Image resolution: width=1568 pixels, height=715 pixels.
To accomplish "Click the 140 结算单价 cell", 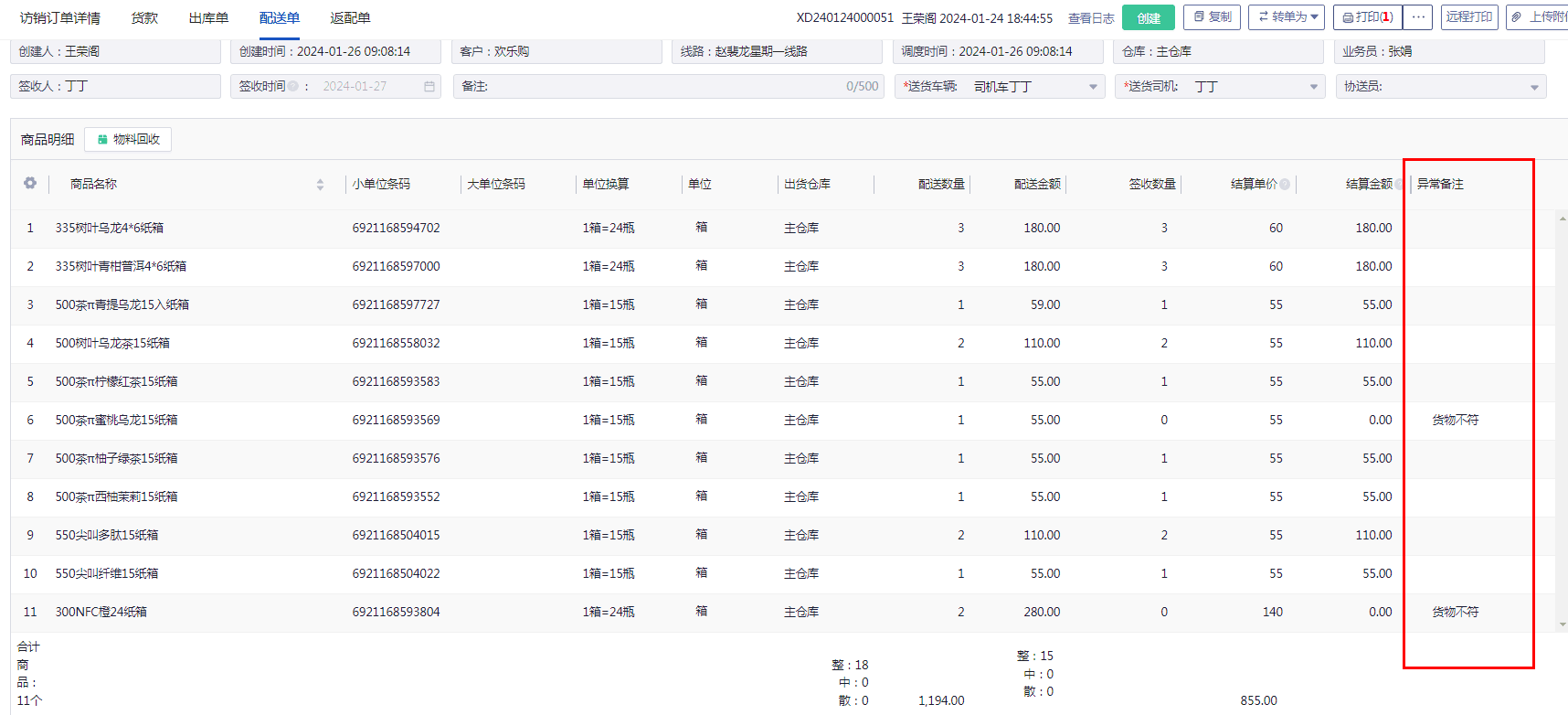I will 1272,612.
